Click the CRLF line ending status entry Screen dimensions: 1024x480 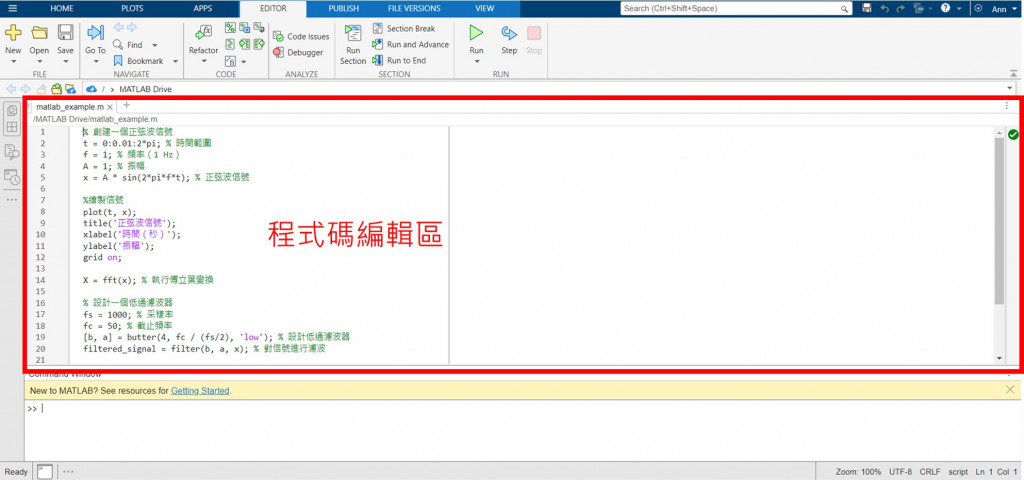(930, 472)
